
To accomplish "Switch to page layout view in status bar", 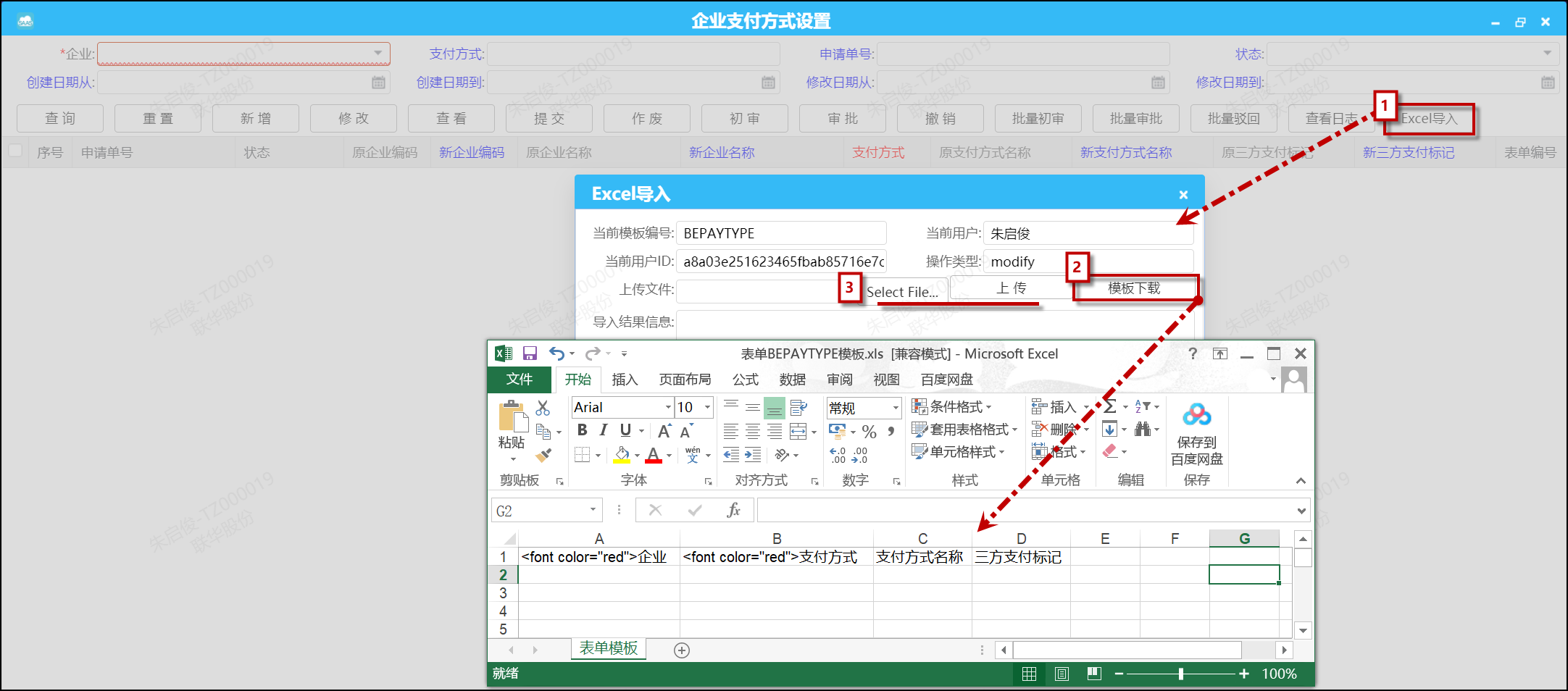I will [x=1062, y=674].
